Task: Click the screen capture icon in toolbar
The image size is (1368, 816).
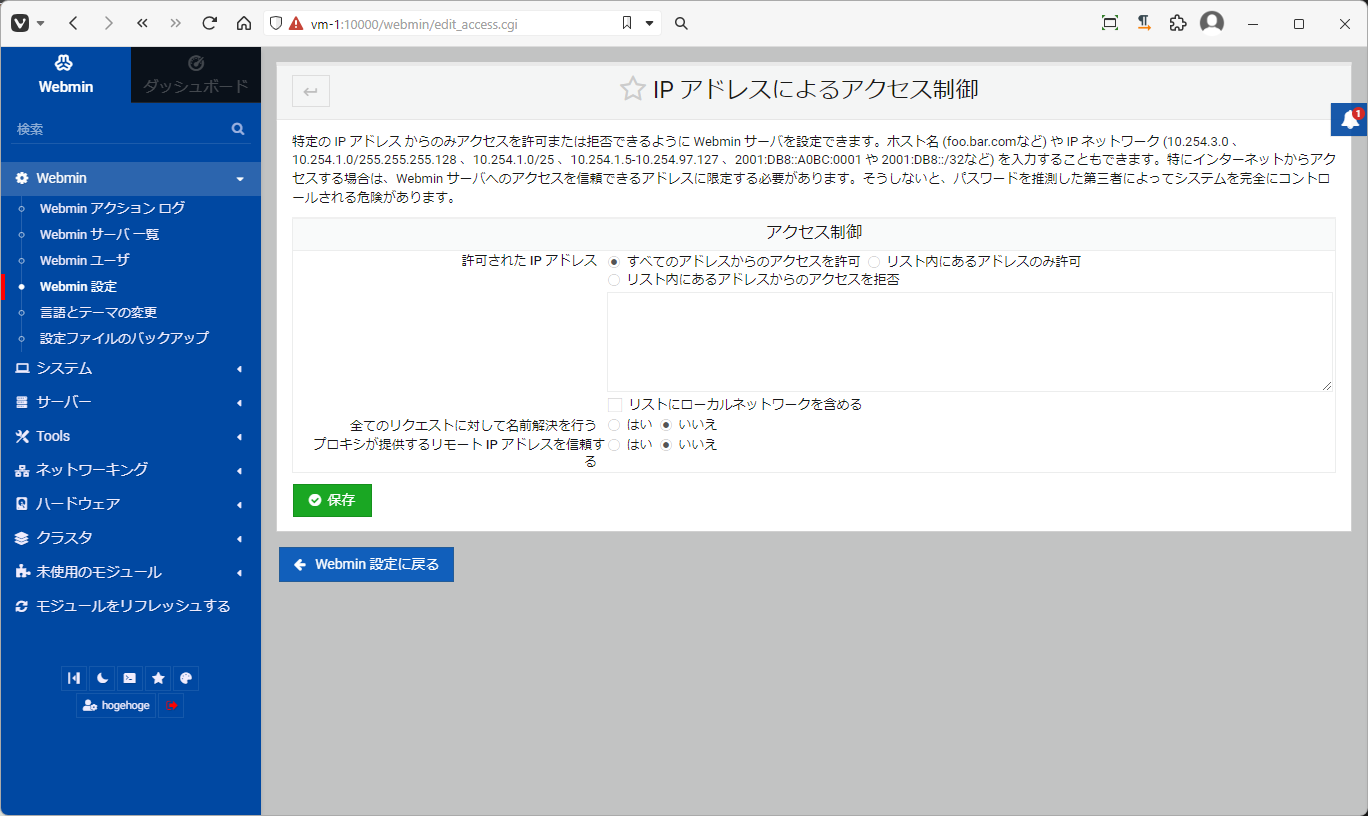Action: point(1110,23)
